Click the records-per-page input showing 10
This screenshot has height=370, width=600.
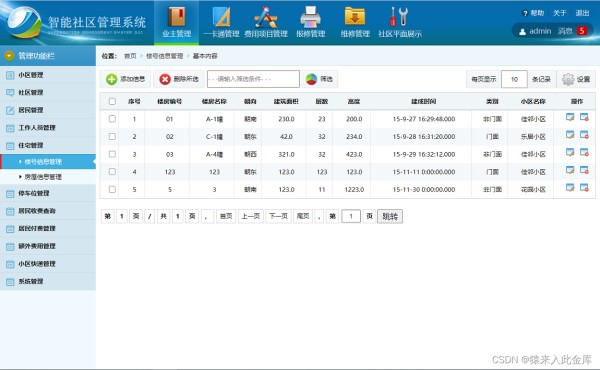tap(514, 79)
